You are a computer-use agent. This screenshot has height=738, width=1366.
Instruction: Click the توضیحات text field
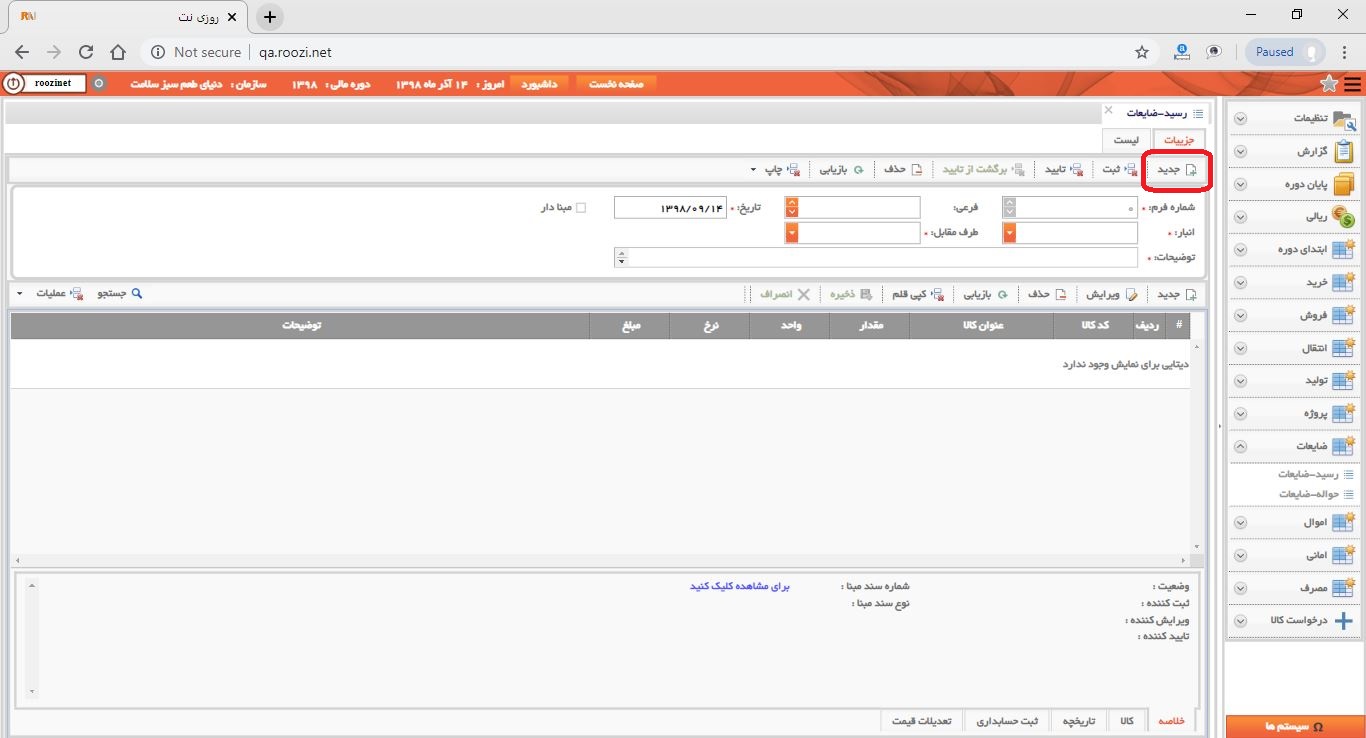tap(876, 258)
